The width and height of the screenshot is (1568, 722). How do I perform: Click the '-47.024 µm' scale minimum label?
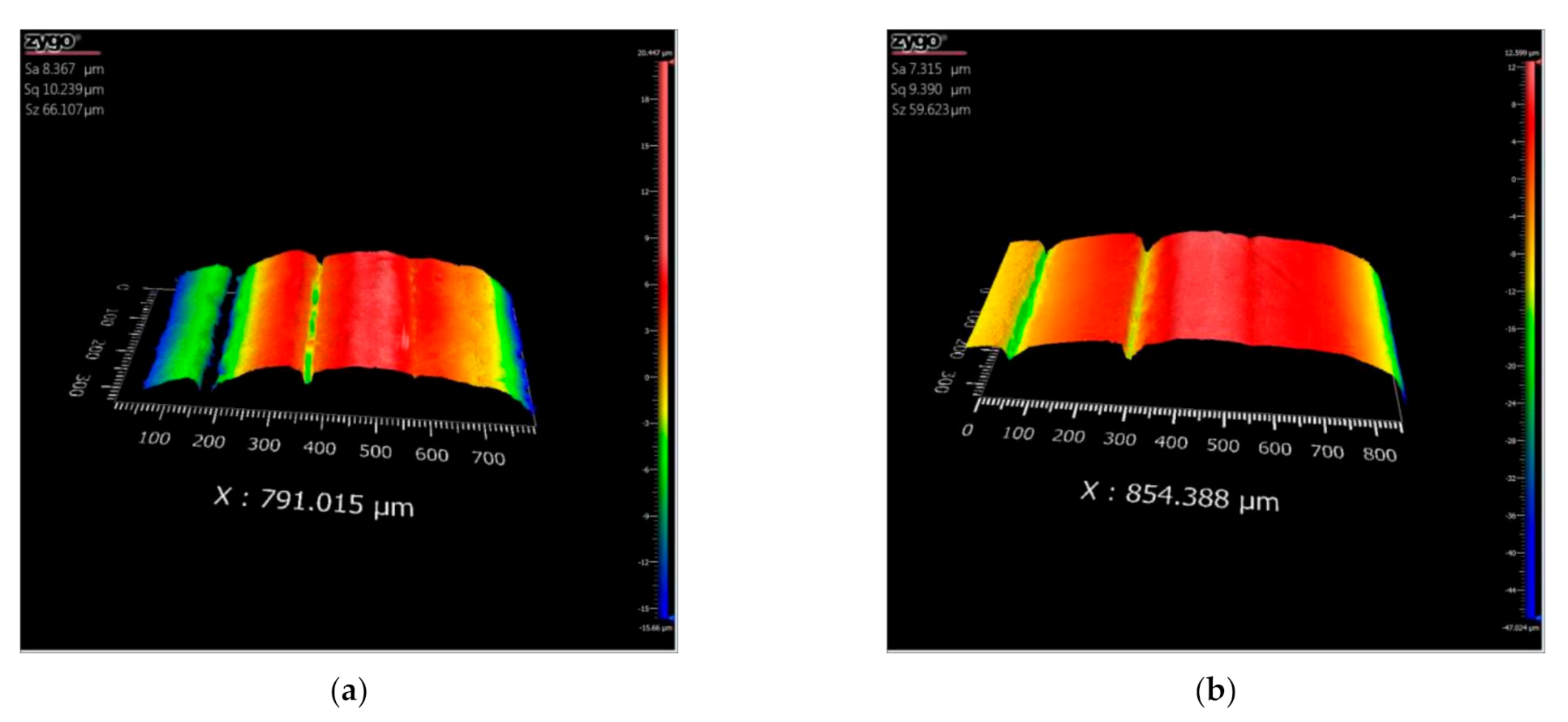[1521, 628]
